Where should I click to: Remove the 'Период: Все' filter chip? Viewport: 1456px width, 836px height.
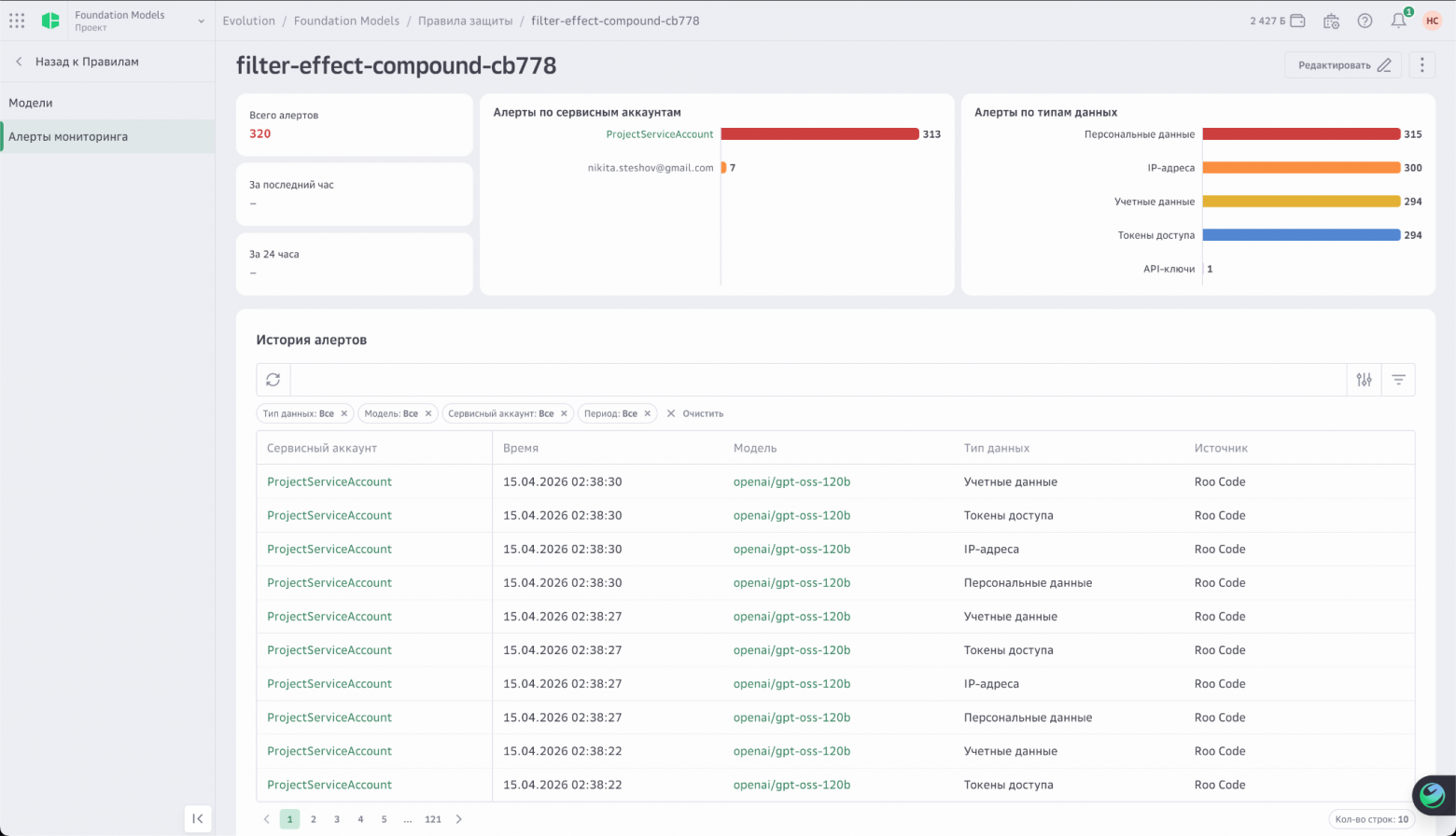tap(648, 413)
